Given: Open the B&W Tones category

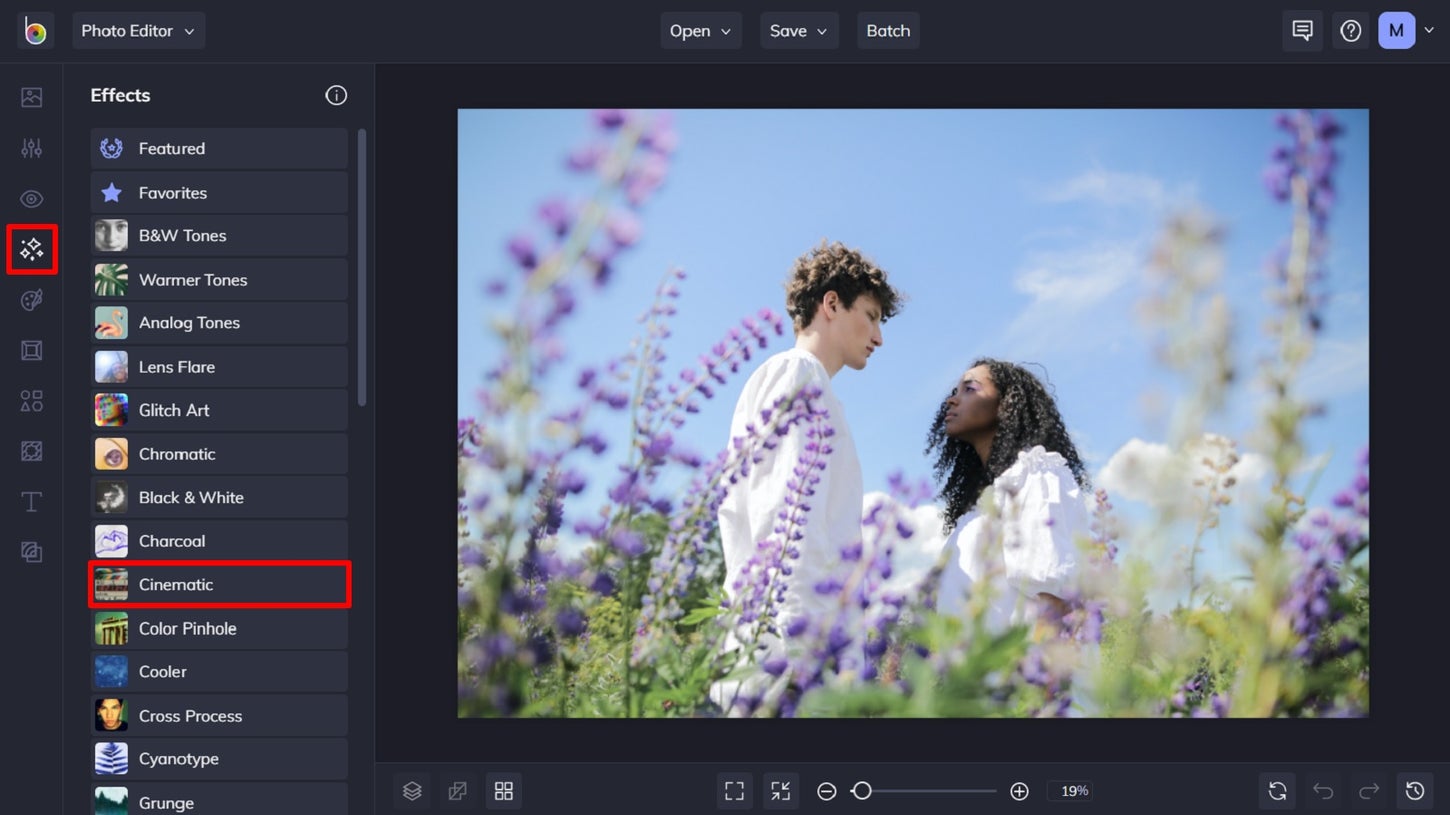Looking at the screenshot, I should 219,235.
